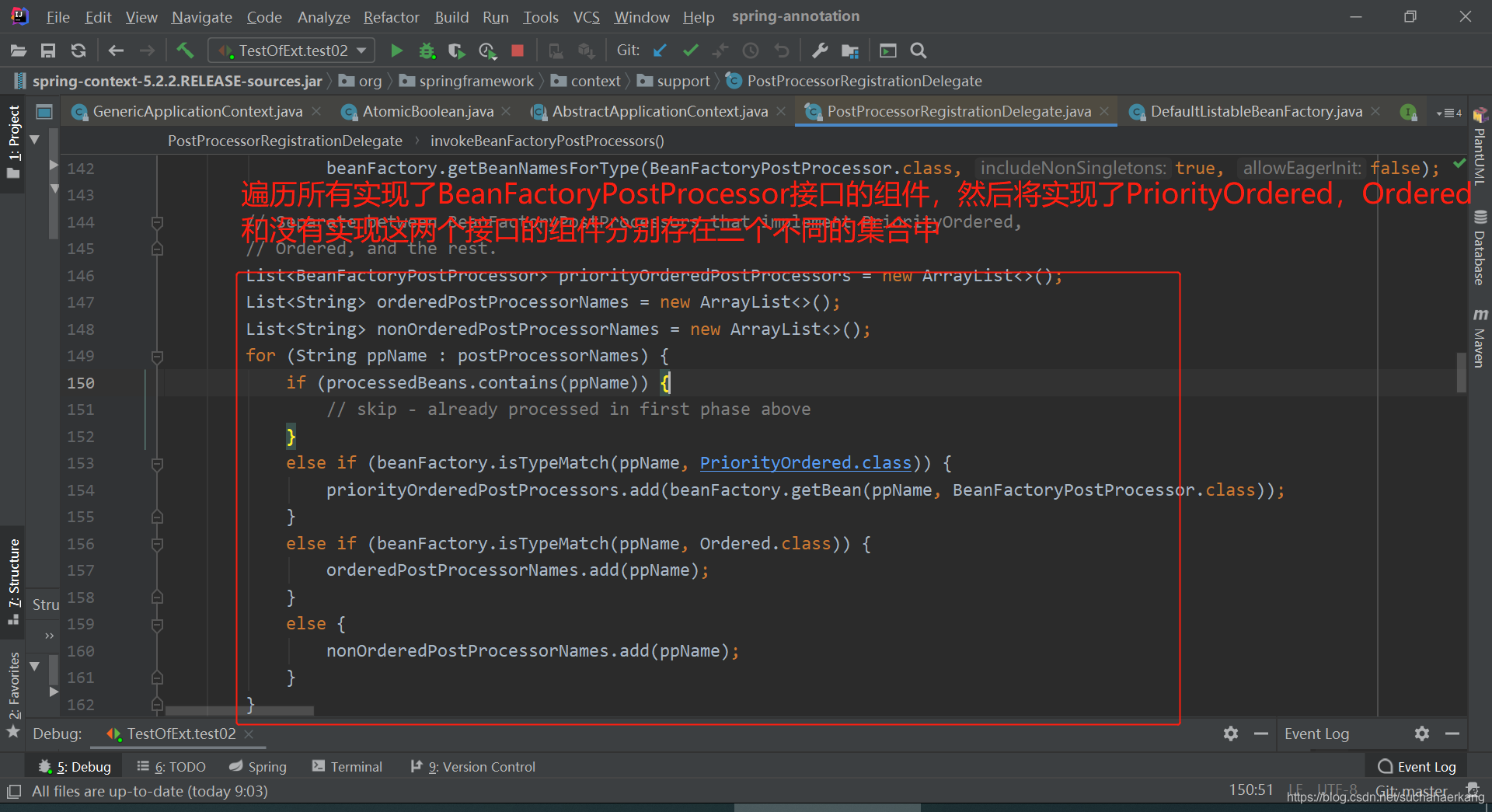Show Git history clock icon
The height and width of the screenshot is (812, 1492).
click(751, 51)
